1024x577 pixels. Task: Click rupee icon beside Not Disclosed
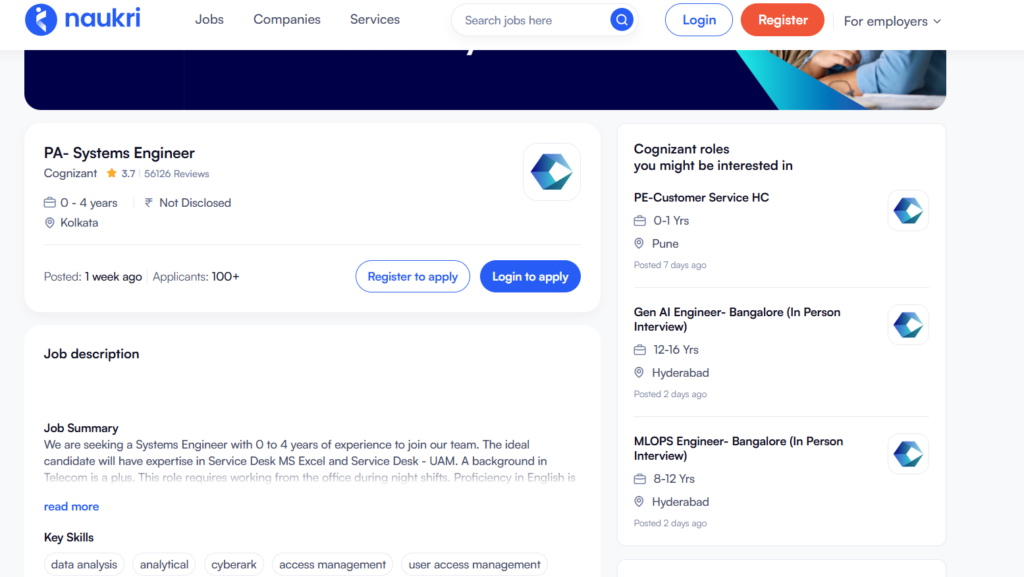[149, 203]
